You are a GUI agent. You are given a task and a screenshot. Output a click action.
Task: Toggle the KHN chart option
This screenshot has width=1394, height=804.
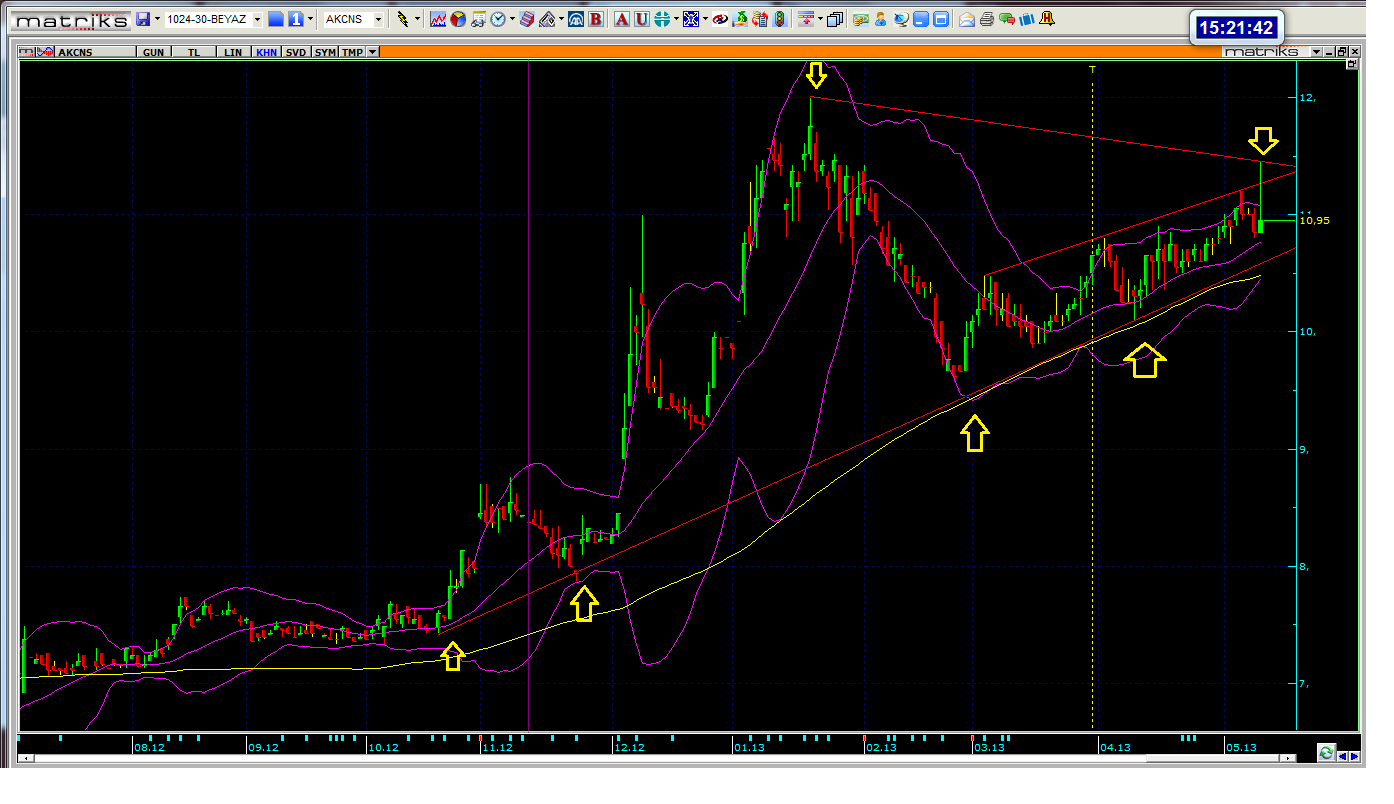(x=266, y=52)
